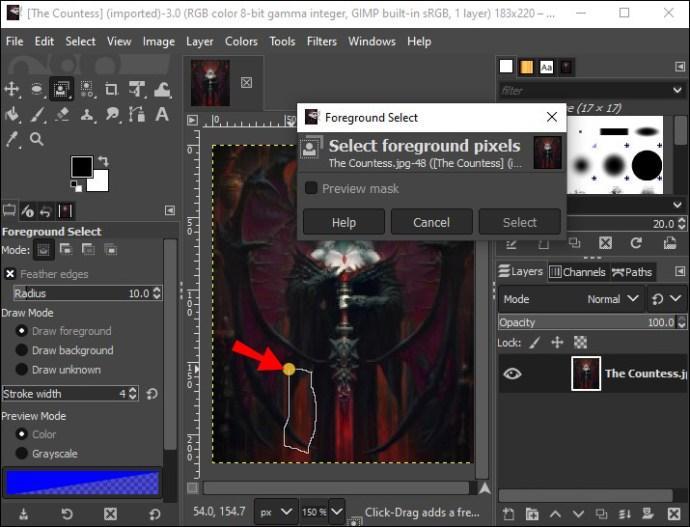
Task: Click Cancel in the Foreground Select dialog
Action: [431, 222]
